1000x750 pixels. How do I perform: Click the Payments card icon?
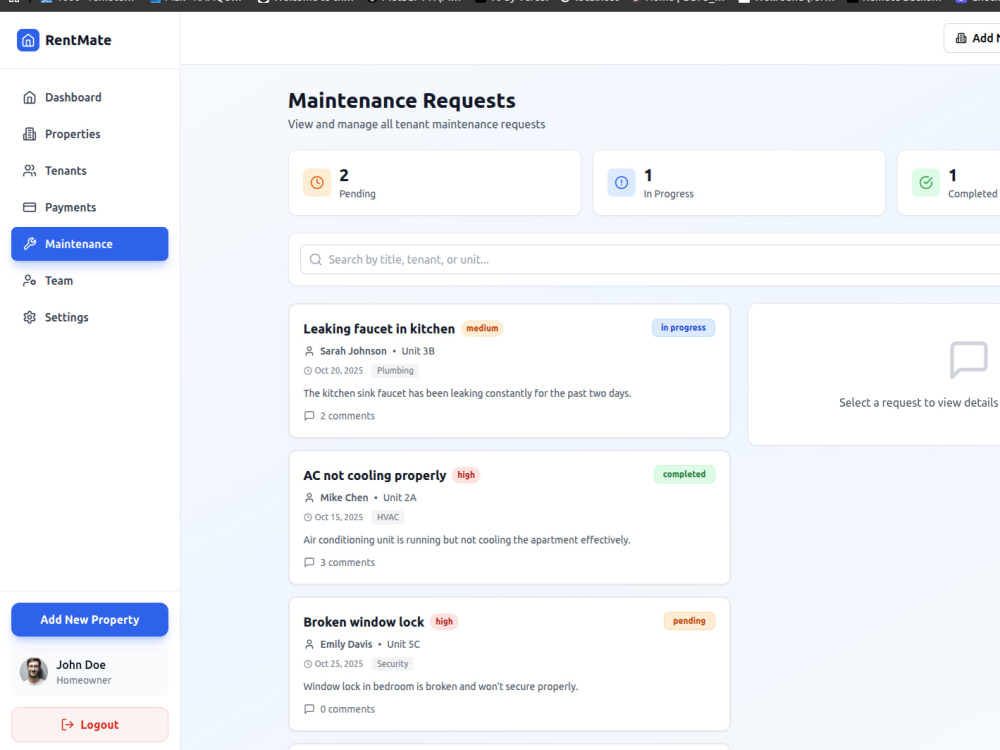(x=29, y=207)
